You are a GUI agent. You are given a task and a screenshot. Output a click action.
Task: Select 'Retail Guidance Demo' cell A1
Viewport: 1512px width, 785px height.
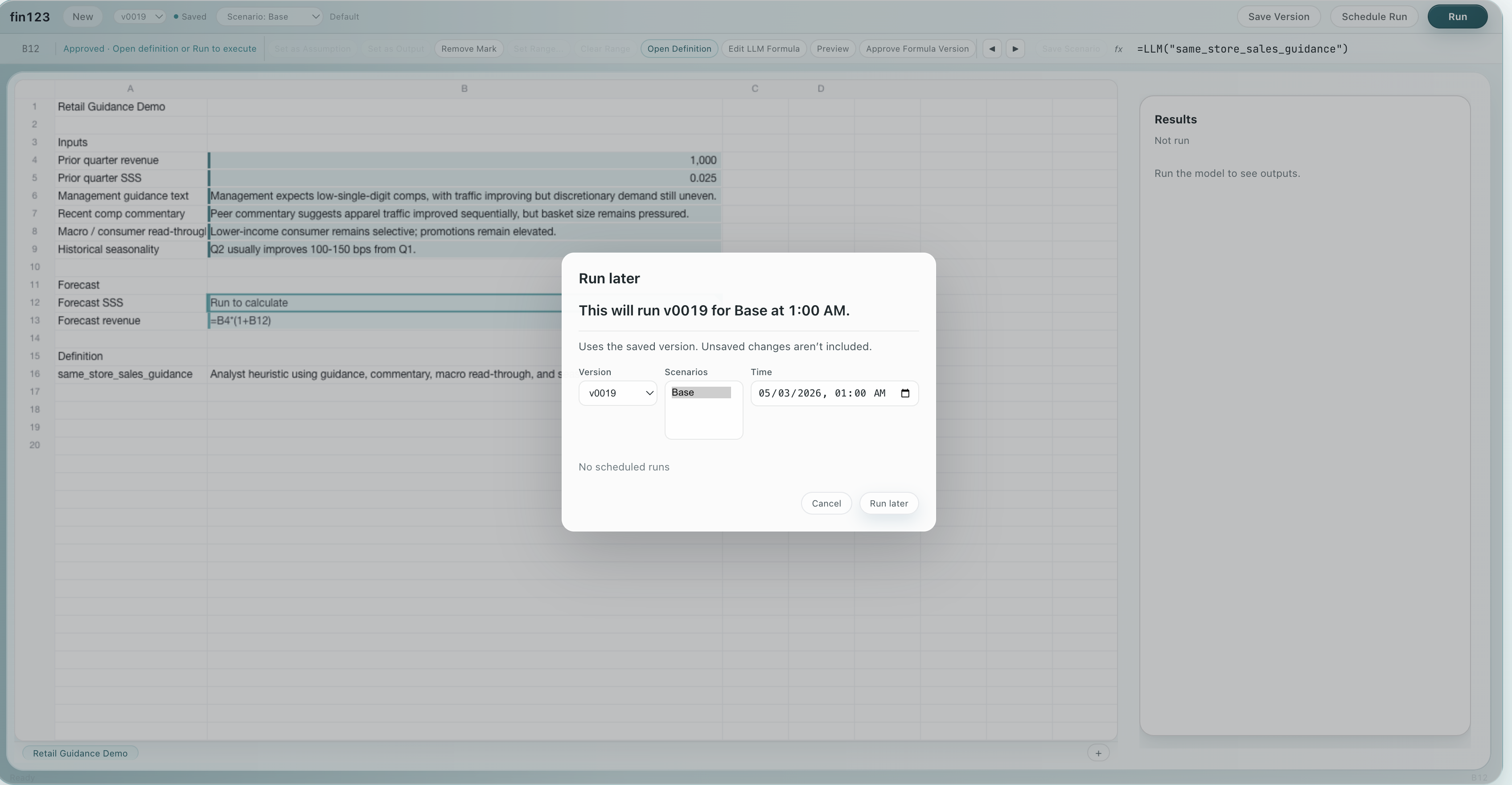click(x=130, y=107)
